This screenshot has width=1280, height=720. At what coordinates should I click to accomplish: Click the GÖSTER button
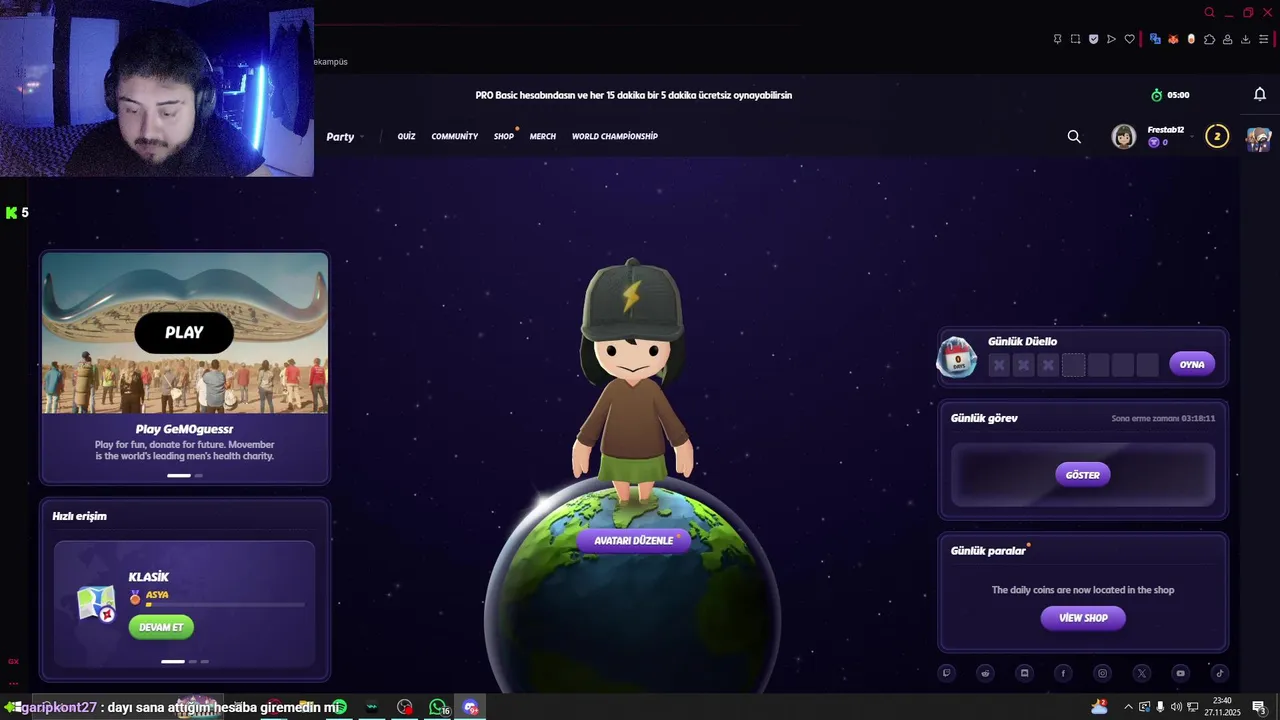point(1083,475)
